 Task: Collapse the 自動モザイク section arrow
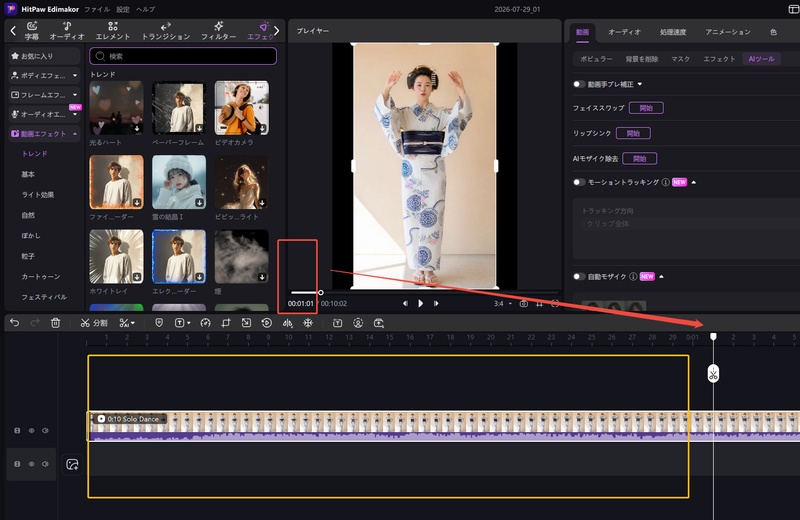coord(662,277)
